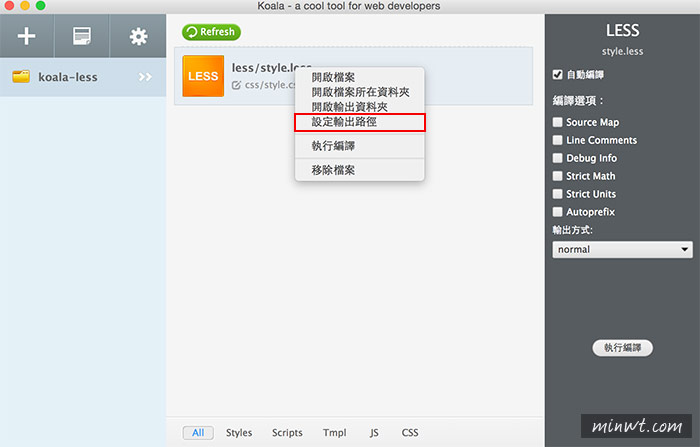This screenshot has width=700, height=447.
Task: Open settings with the gear icon
Action: (138, 36)
